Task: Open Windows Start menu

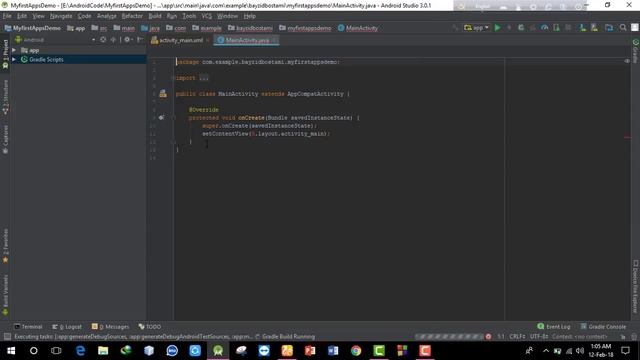Action: click(11, 351)
